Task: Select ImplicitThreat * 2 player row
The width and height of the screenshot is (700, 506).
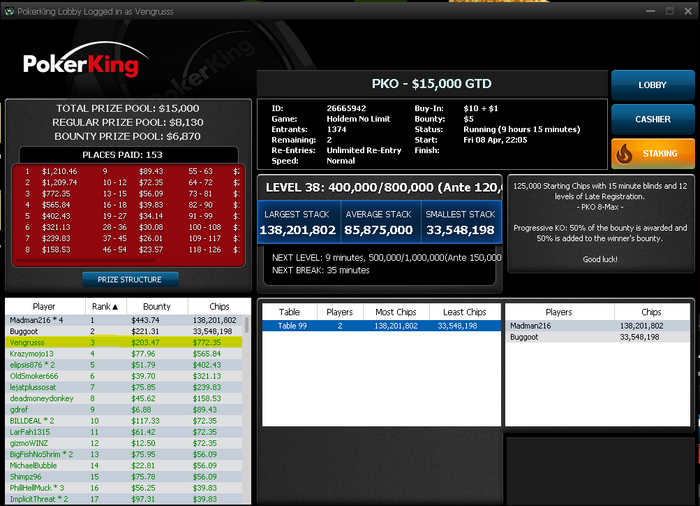Action: pos(124,499)
